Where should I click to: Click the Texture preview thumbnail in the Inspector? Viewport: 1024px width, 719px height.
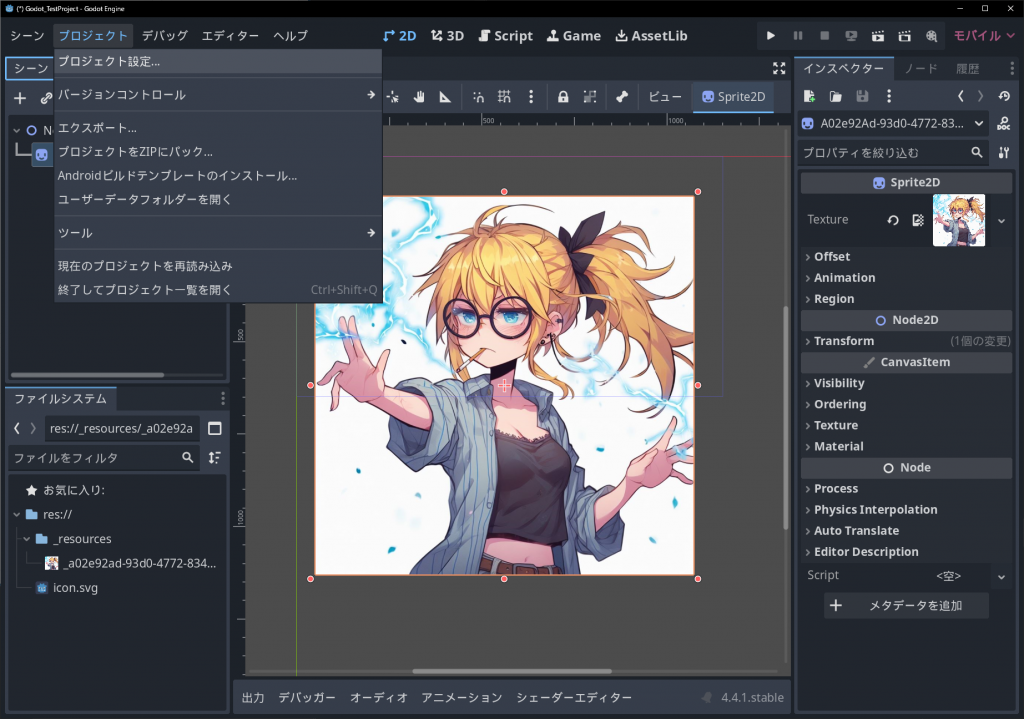tap(958, 220)
